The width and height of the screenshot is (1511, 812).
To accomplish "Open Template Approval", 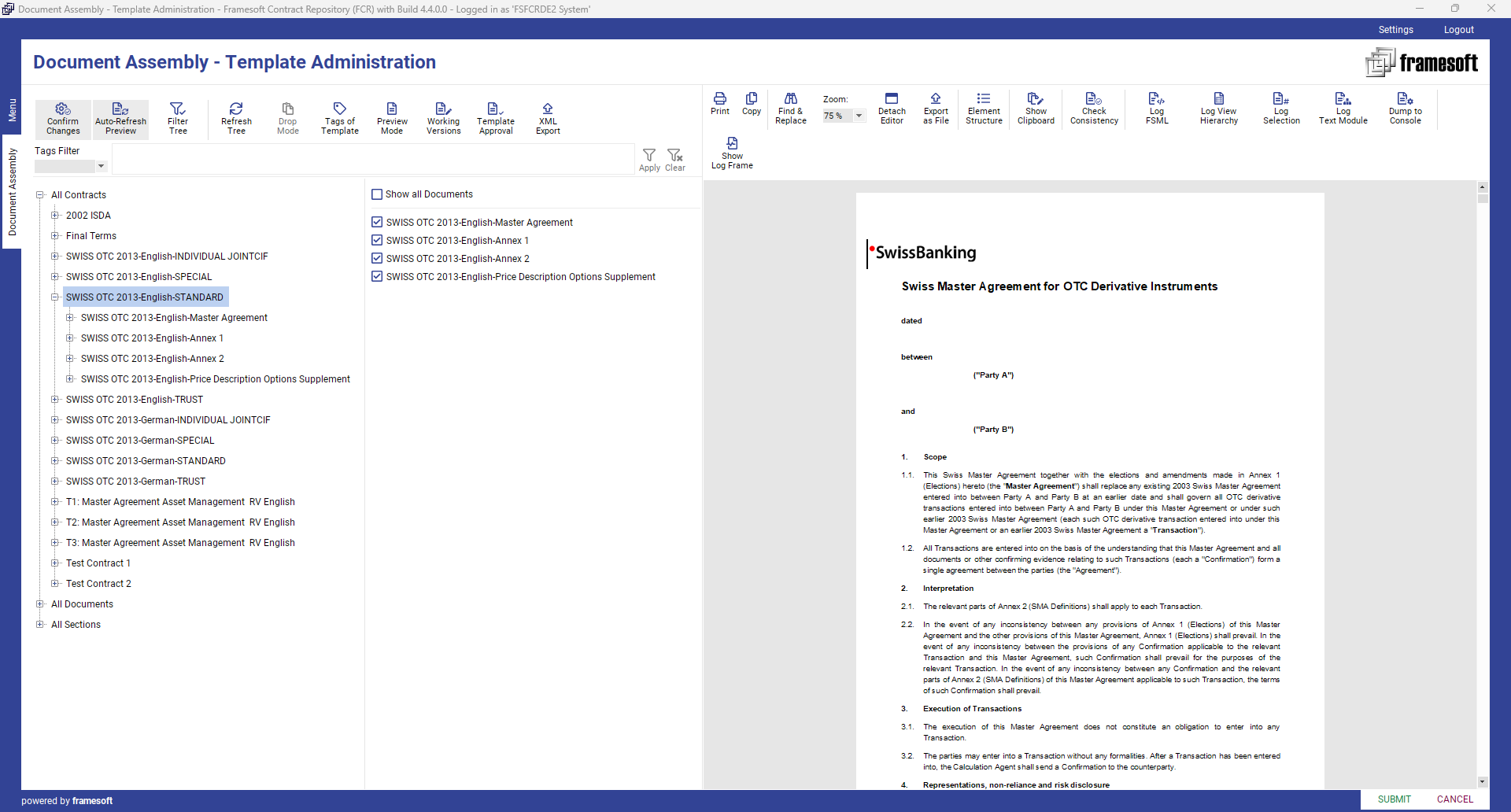I will tap(496, 119).
